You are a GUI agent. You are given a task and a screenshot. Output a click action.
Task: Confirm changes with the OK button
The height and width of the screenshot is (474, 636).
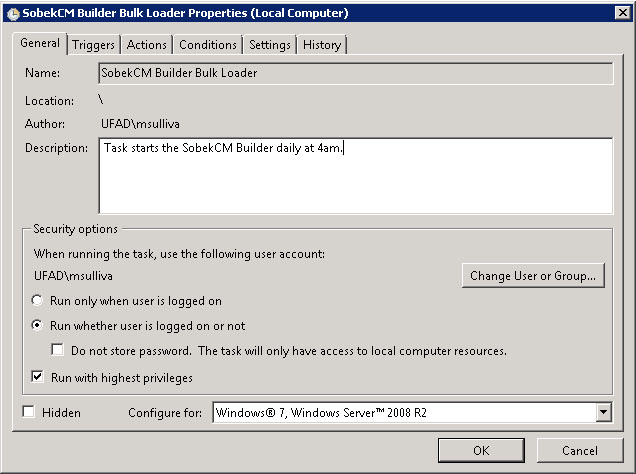[481, 450]
